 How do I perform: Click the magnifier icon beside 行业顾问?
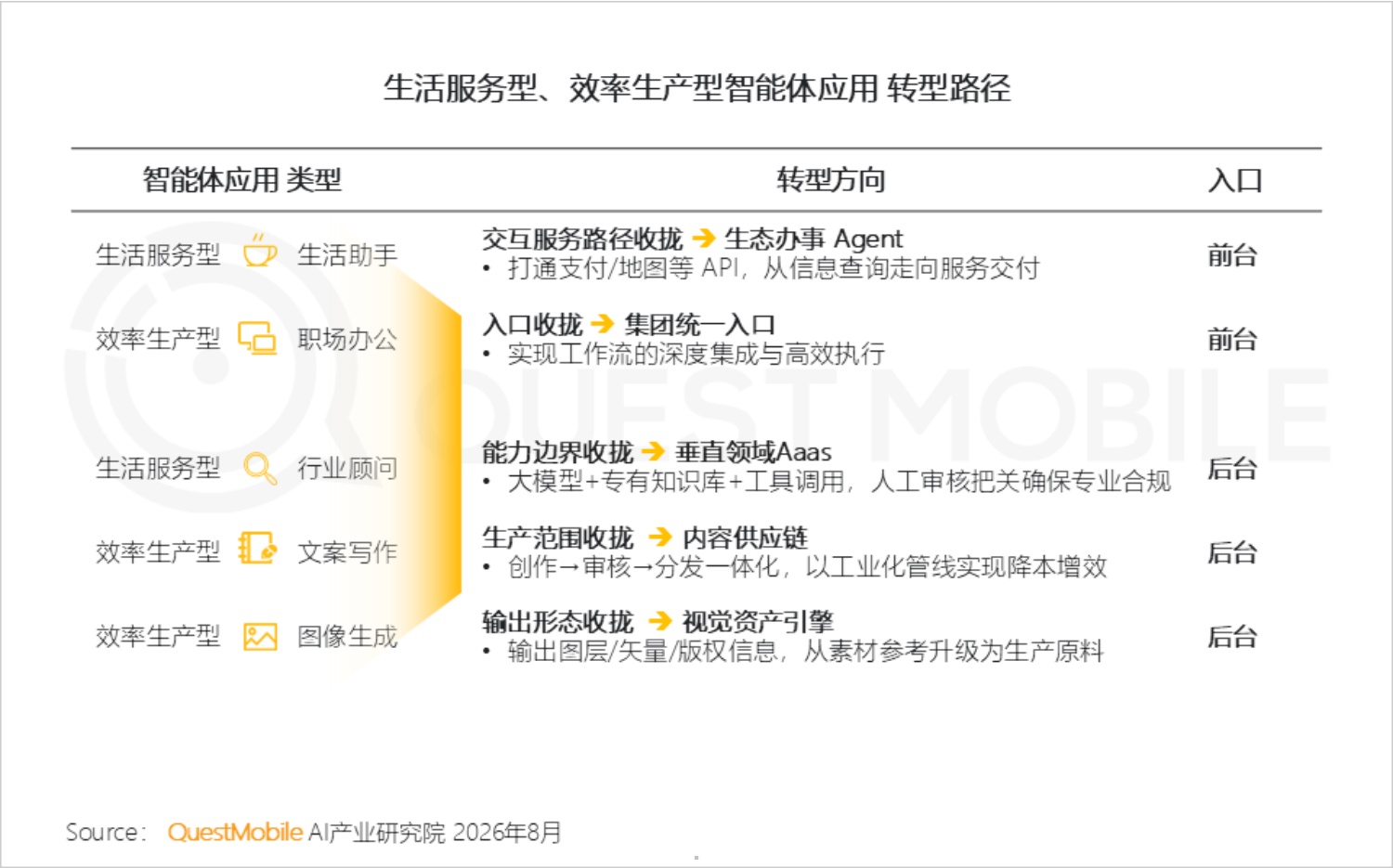coord(259,468)
